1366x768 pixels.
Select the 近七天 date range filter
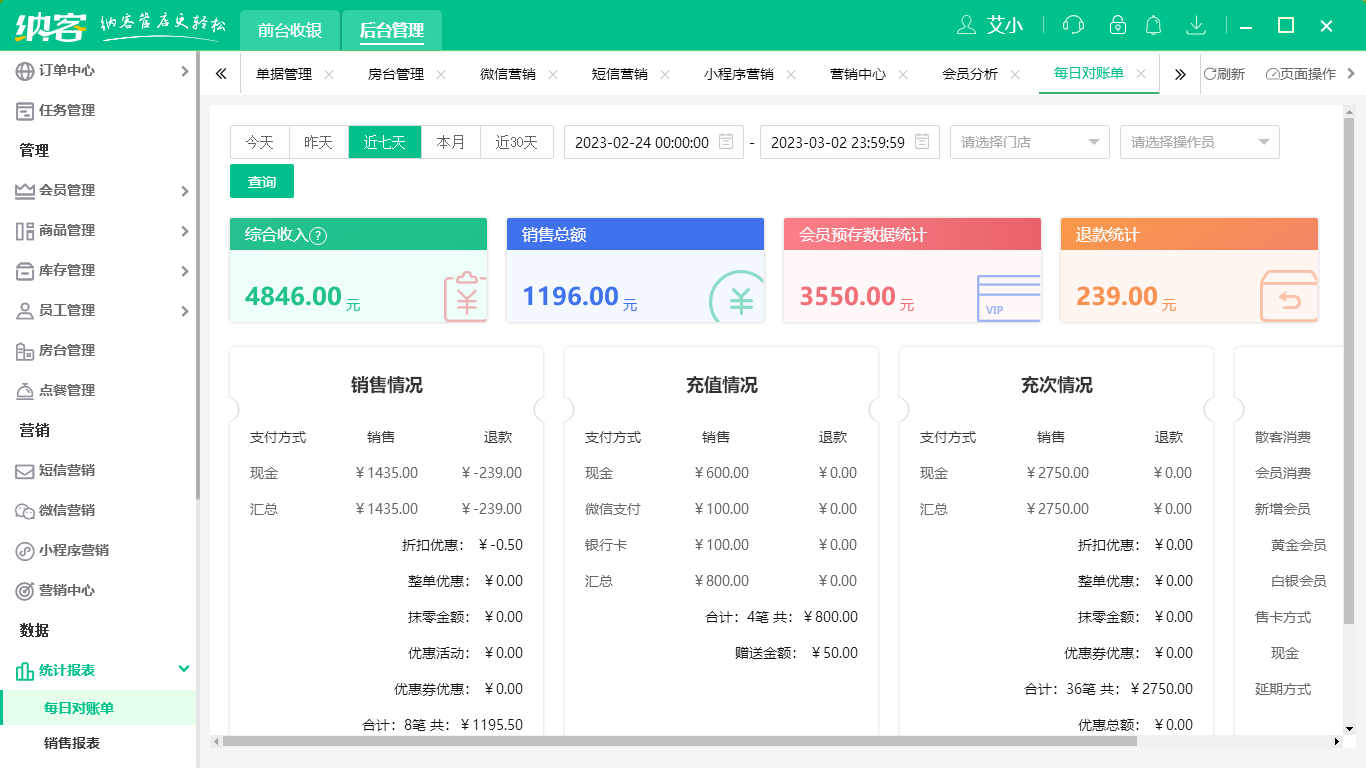[384, 142]
